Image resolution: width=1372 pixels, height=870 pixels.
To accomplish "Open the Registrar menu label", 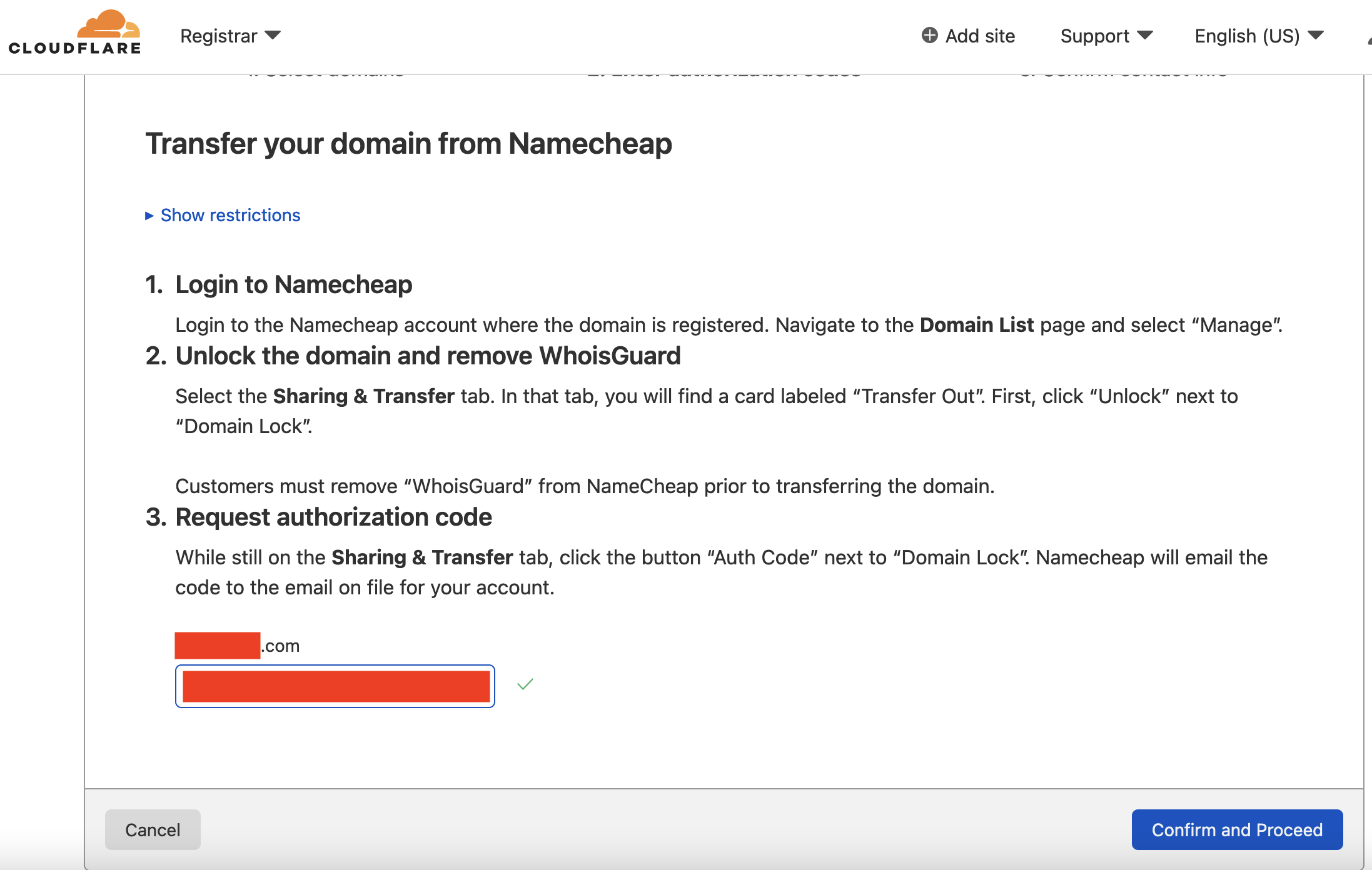I will pyautogui.click(x=219, y=36).
